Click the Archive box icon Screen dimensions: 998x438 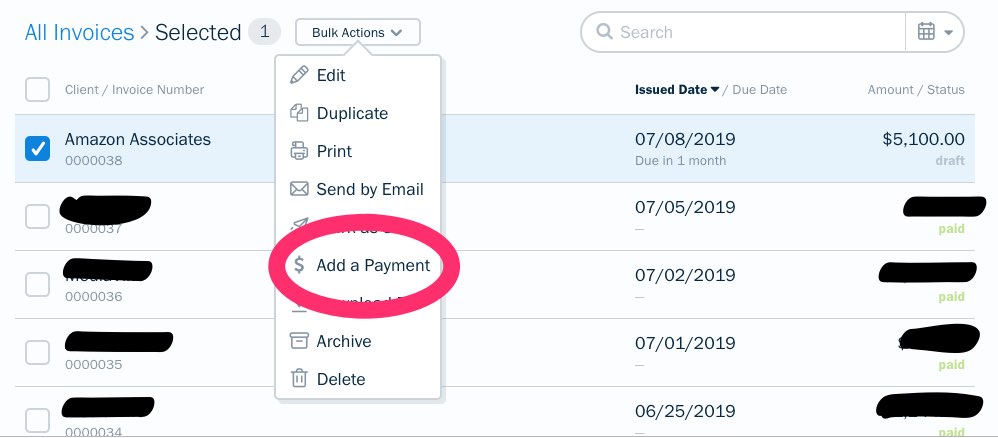point(299,341)
